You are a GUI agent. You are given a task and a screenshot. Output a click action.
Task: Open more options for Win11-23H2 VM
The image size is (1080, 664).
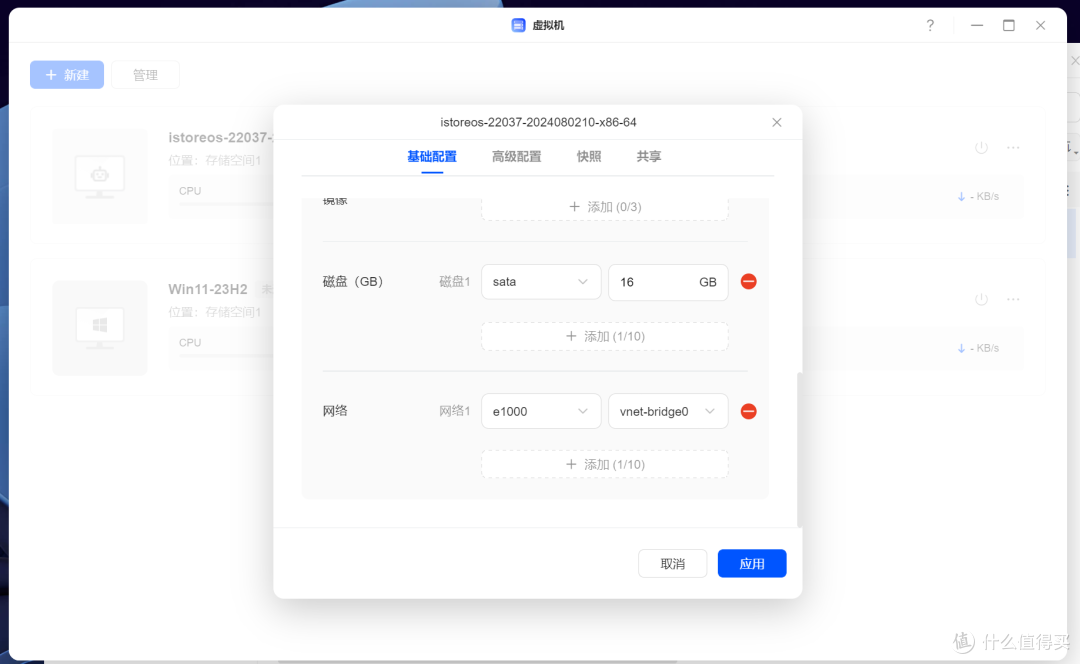point(1013,299)
